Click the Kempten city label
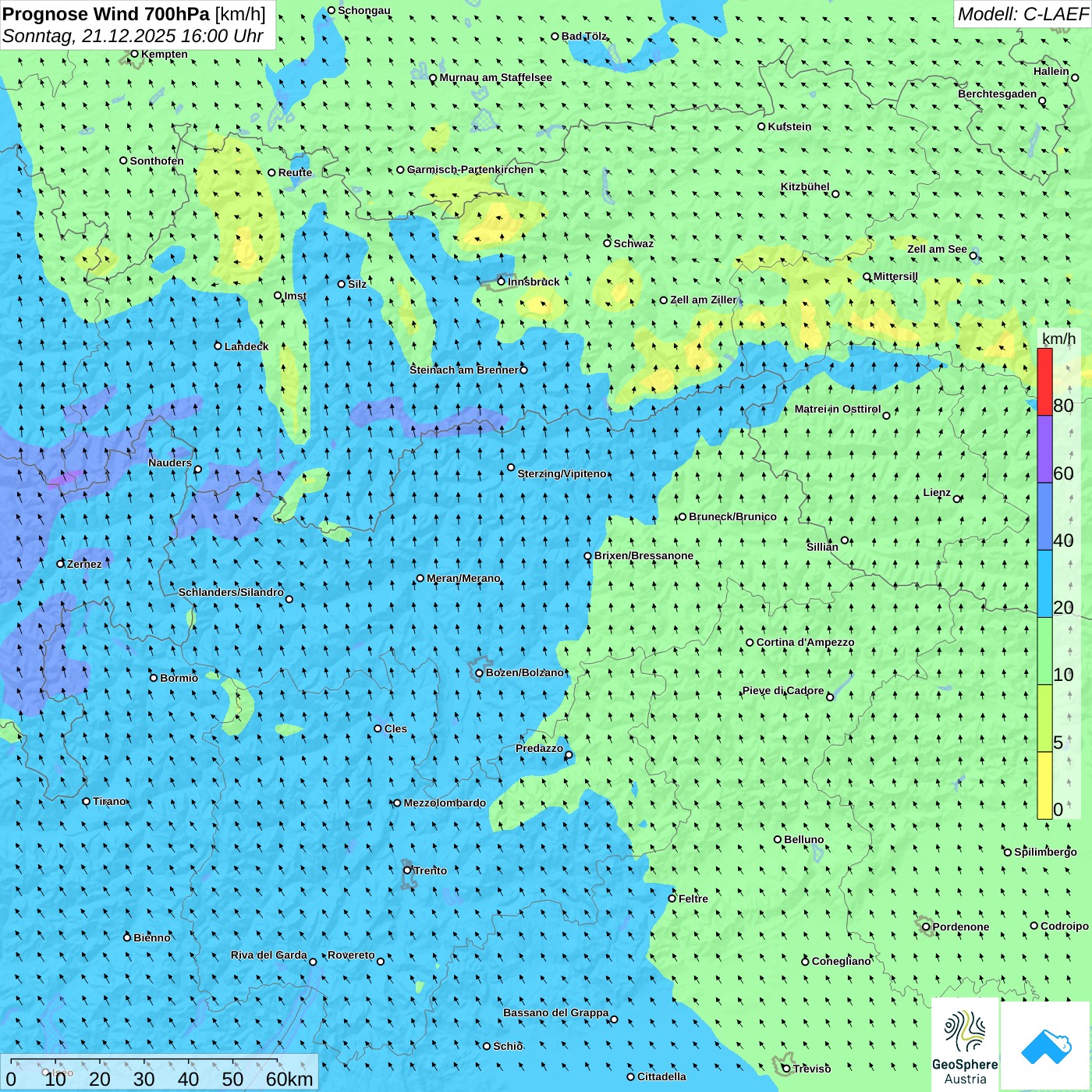The width and height of the screenshot is (1092, 1092). (x=165, y=55)
